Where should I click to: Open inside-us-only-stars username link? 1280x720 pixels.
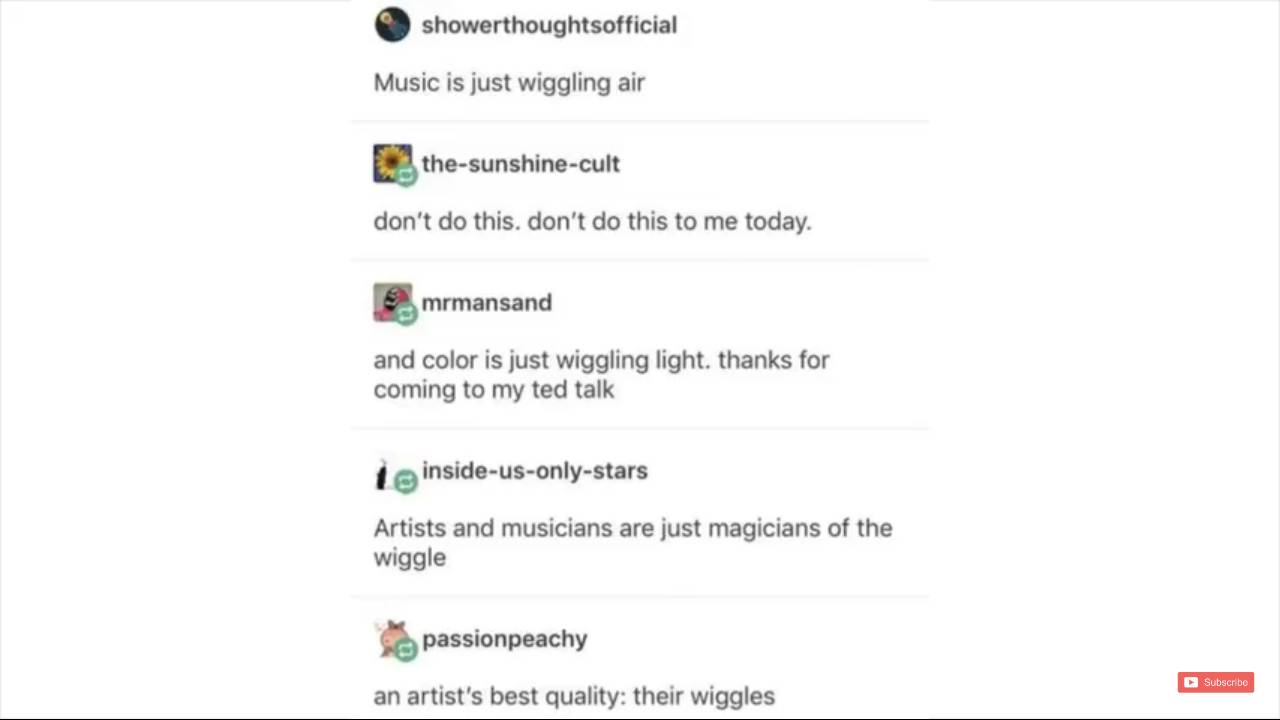pos(534,470)
